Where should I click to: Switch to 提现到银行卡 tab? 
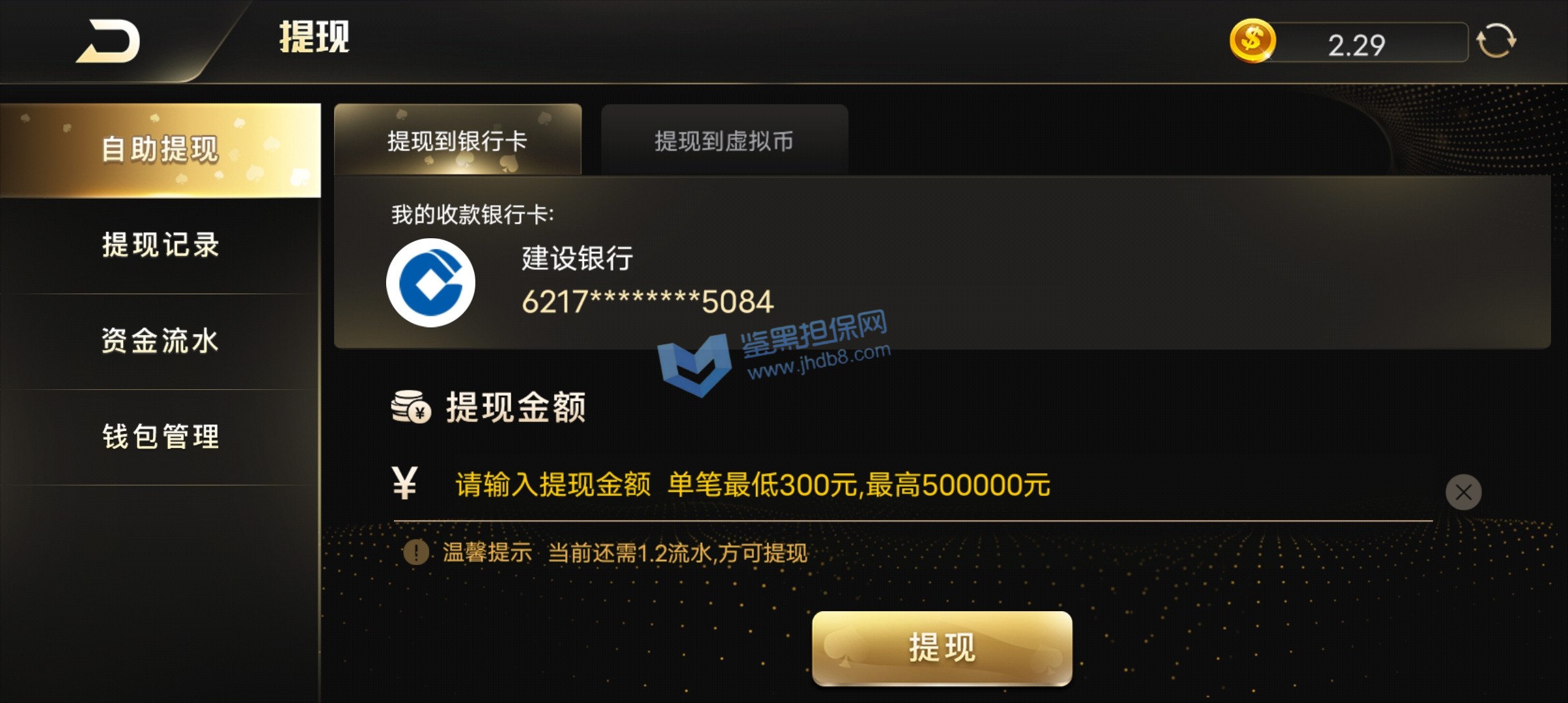tap(458, 140)
